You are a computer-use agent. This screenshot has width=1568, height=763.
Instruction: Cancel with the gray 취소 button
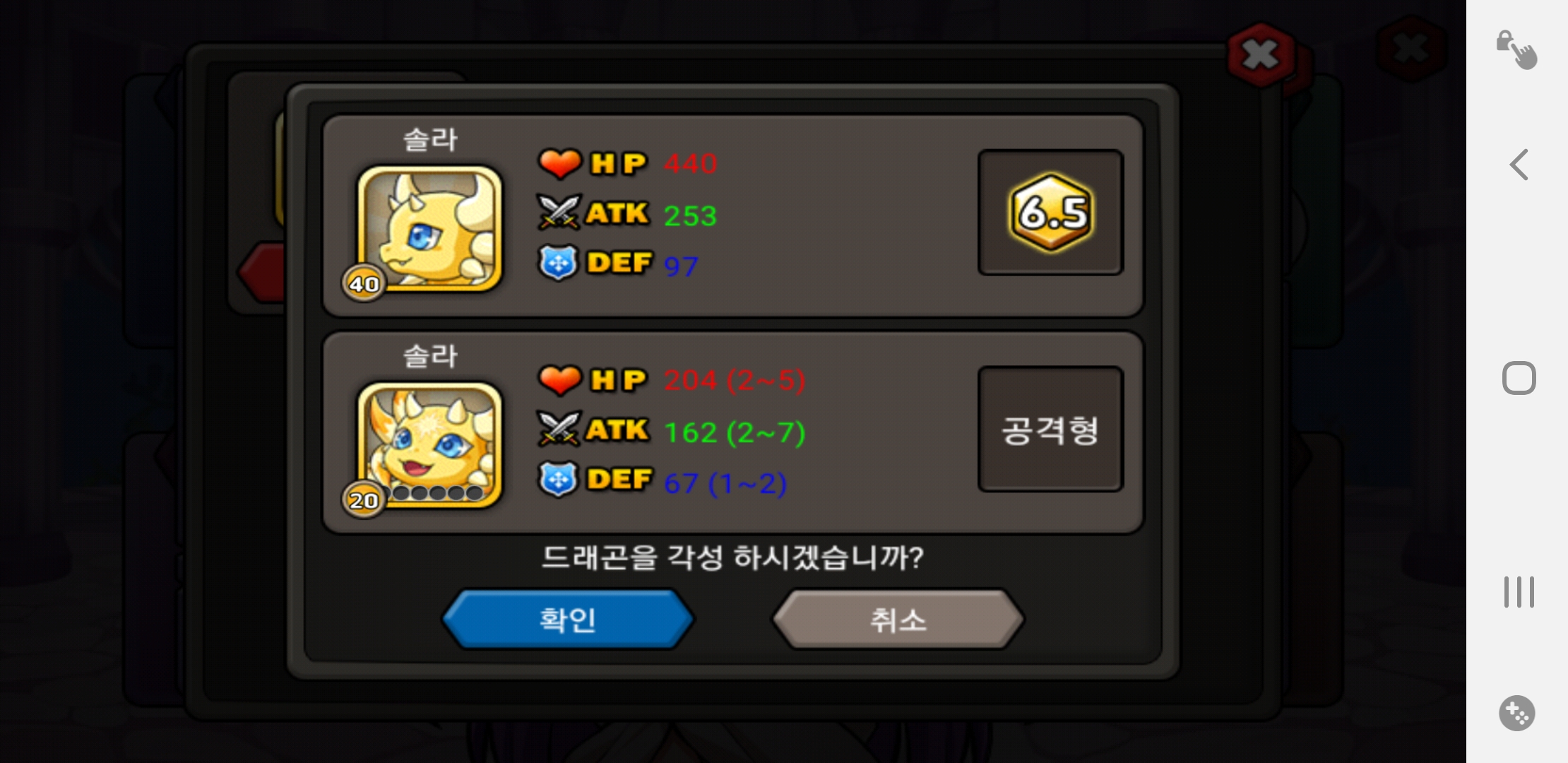click(x=898, y=619)
